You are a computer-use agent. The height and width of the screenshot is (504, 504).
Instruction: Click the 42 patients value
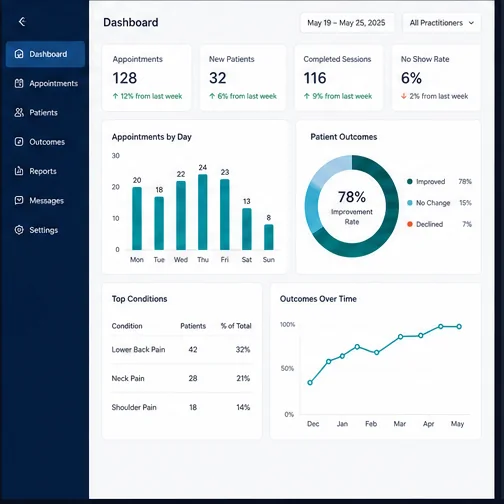pos(193,350)
